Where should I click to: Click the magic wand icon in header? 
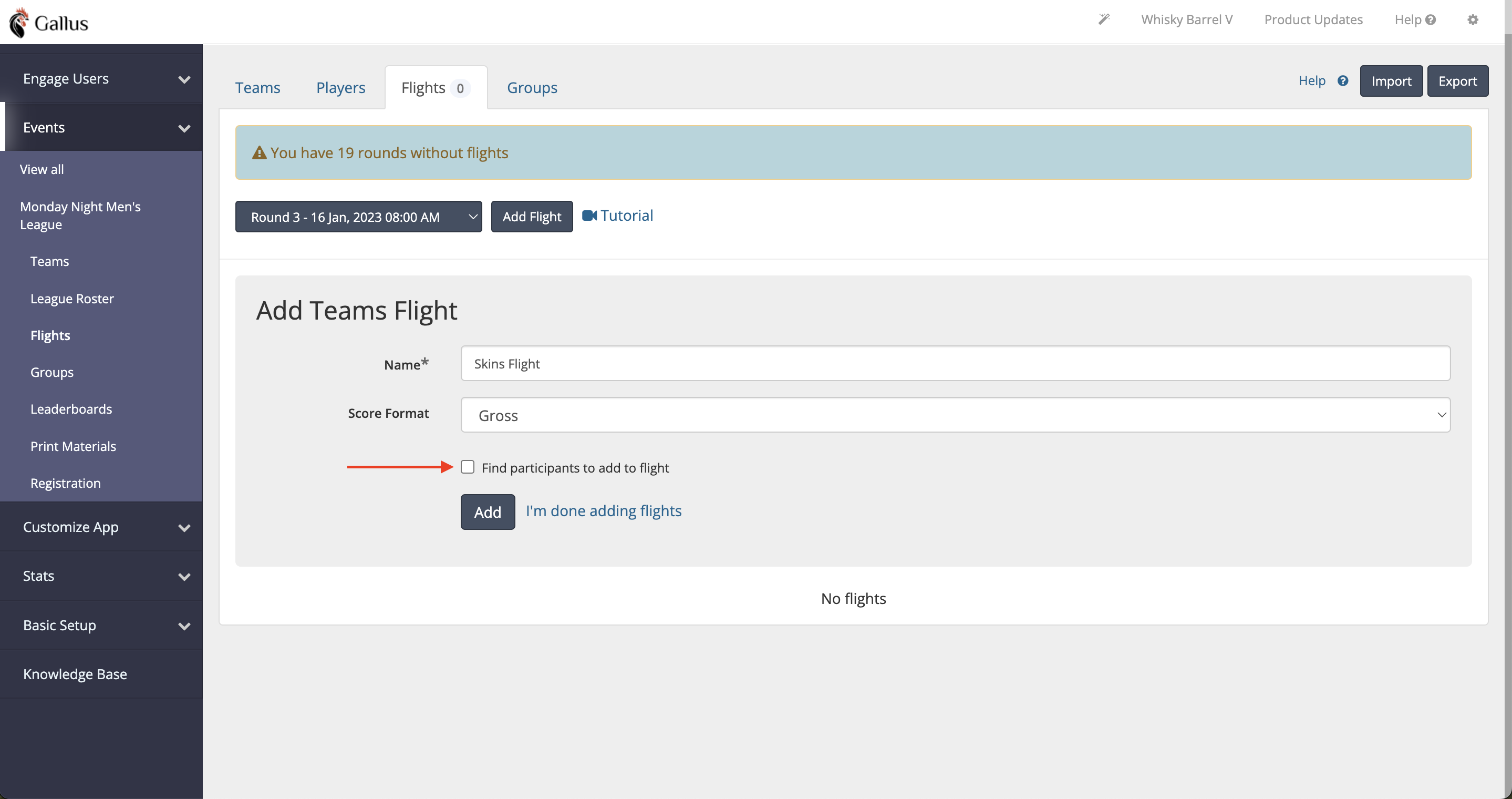[x=1104, y=19]
